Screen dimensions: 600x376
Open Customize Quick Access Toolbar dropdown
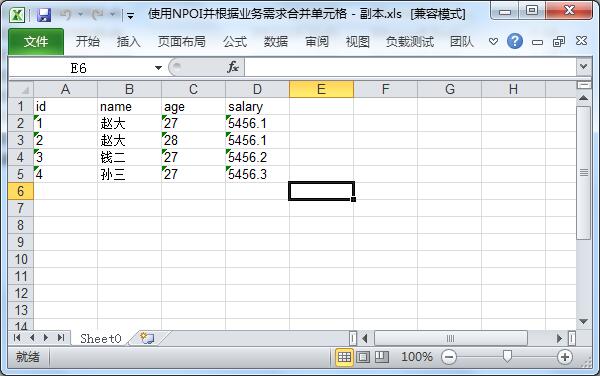pos(130,16)
